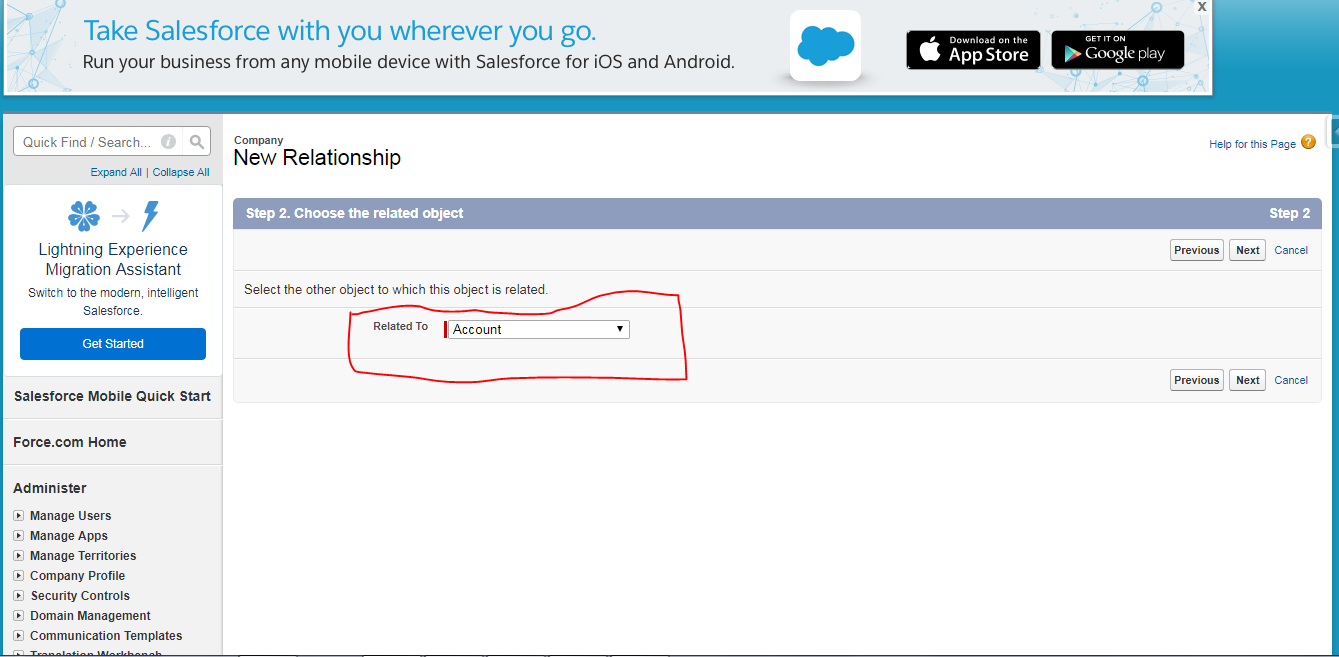Open Force.com Home in sidebar
Image resolution: width=1339 pixels, height=657 pixels.
[x=70, y=442]
